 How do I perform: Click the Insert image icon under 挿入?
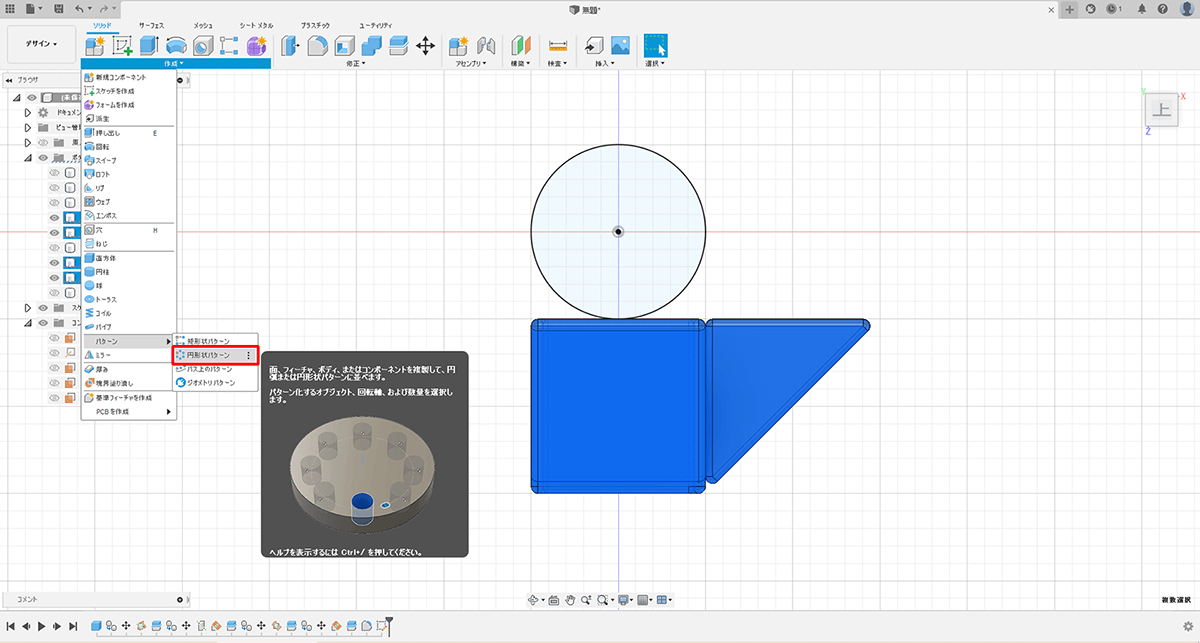tap(620, 45)
